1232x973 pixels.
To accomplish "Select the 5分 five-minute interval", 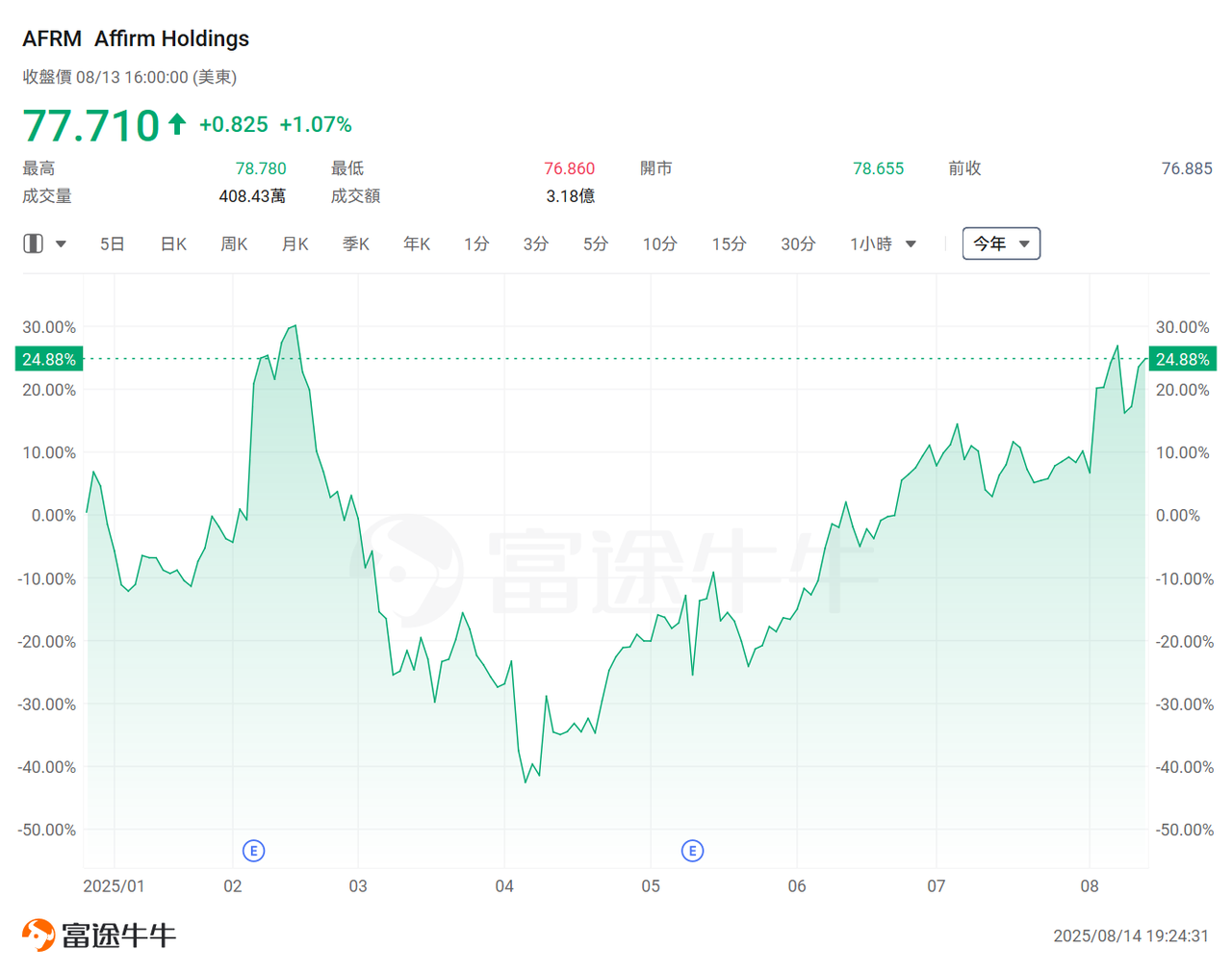I will tap(595, 243).
